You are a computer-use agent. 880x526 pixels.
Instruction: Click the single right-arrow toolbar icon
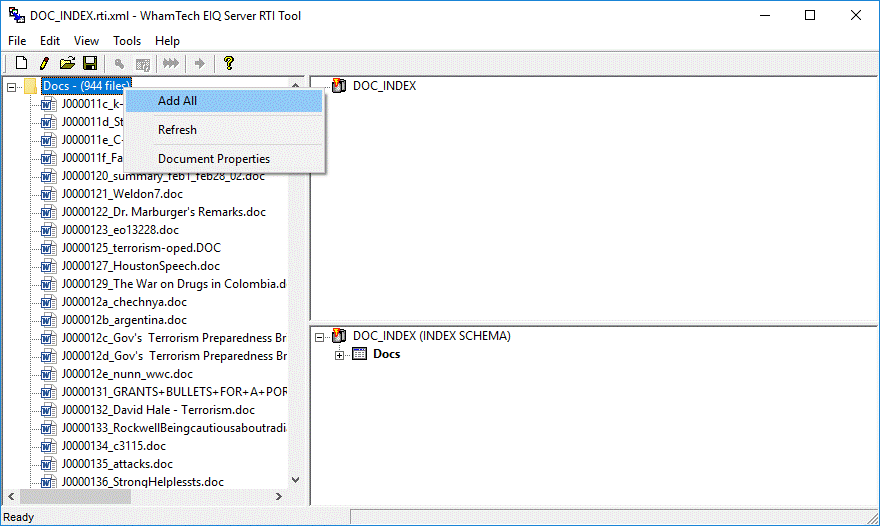tap(199, 63)
